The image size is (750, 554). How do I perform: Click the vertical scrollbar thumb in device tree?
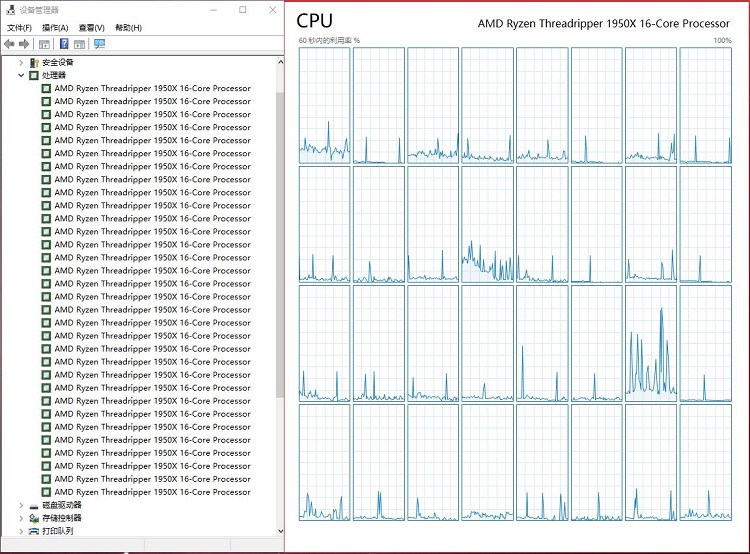[280, 244]
